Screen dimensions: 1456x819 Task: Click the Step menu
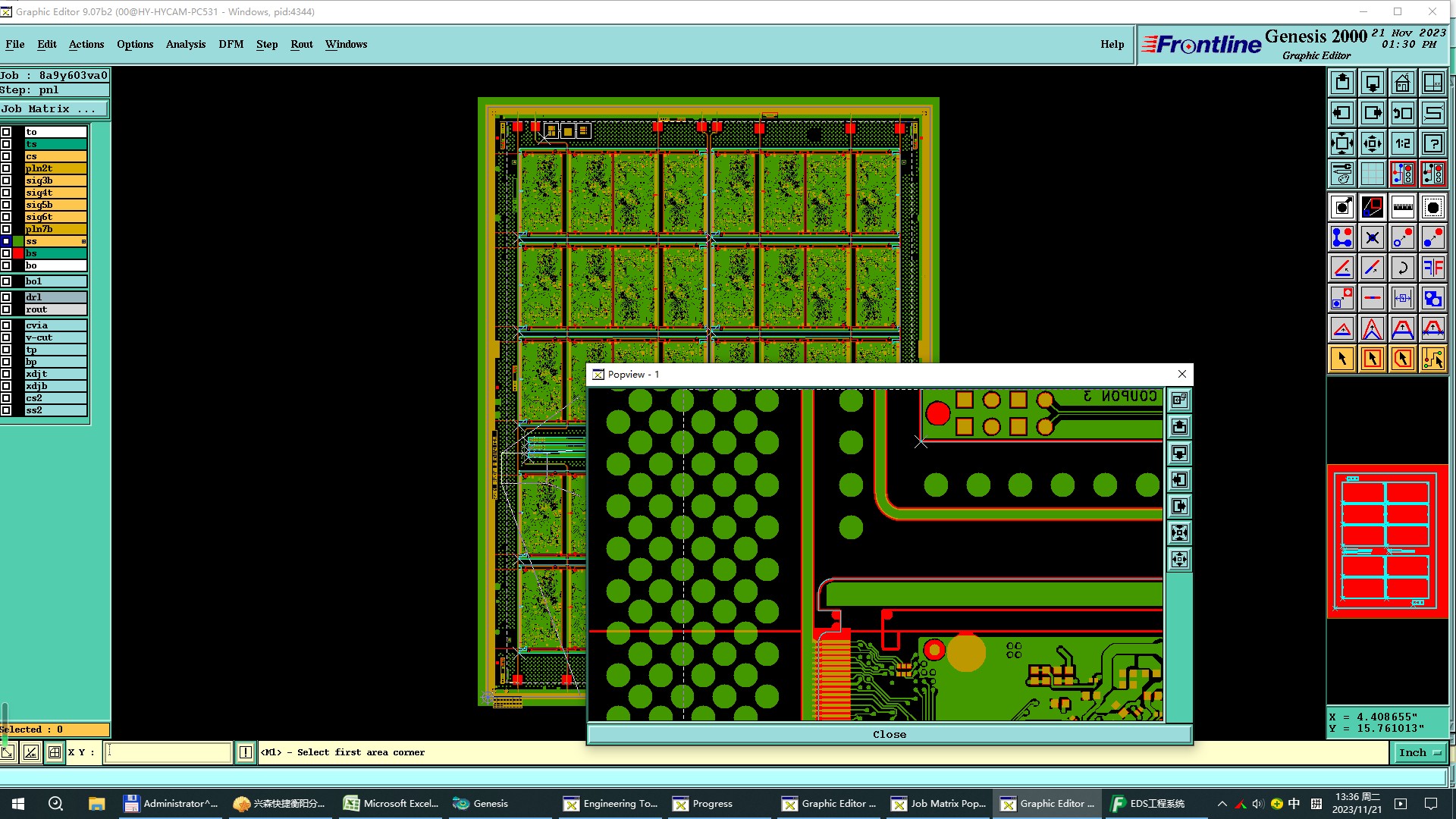[267, 44]
